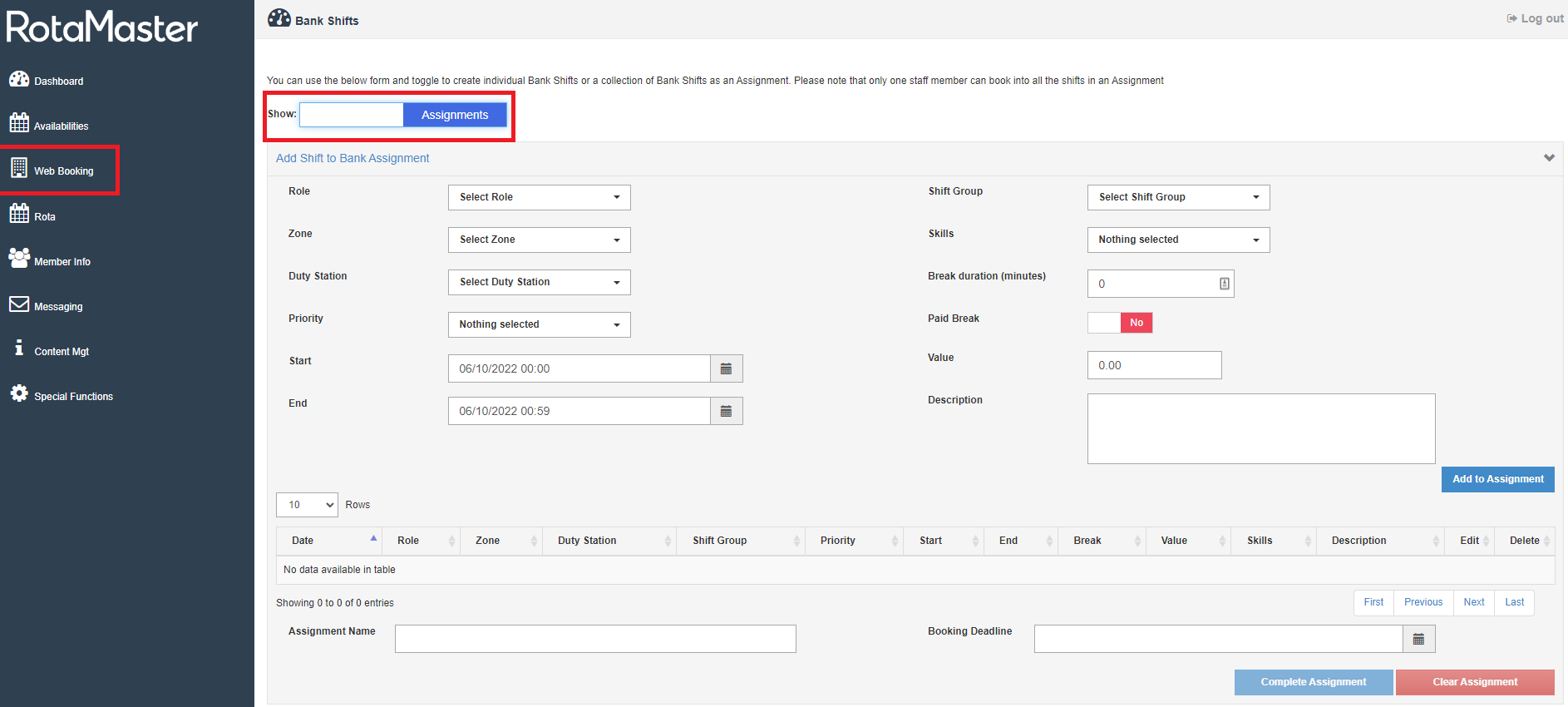This screenshot has height=707, width=1568.
Task: Click the Availabilities calendar icon
Action: [19, 123]
